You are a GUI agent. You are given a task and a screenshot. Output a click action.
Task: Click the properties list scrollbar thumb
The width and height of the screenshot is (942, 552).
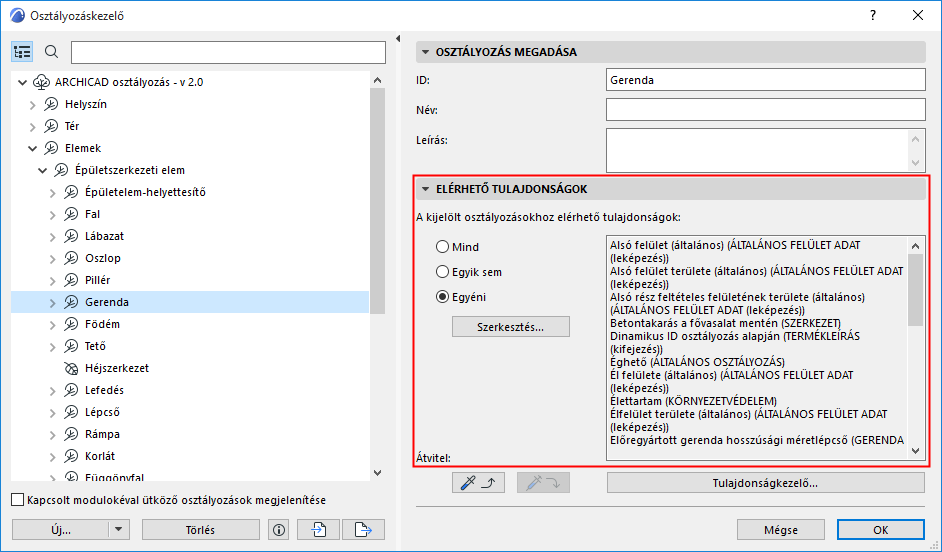(x=916, y=290)
